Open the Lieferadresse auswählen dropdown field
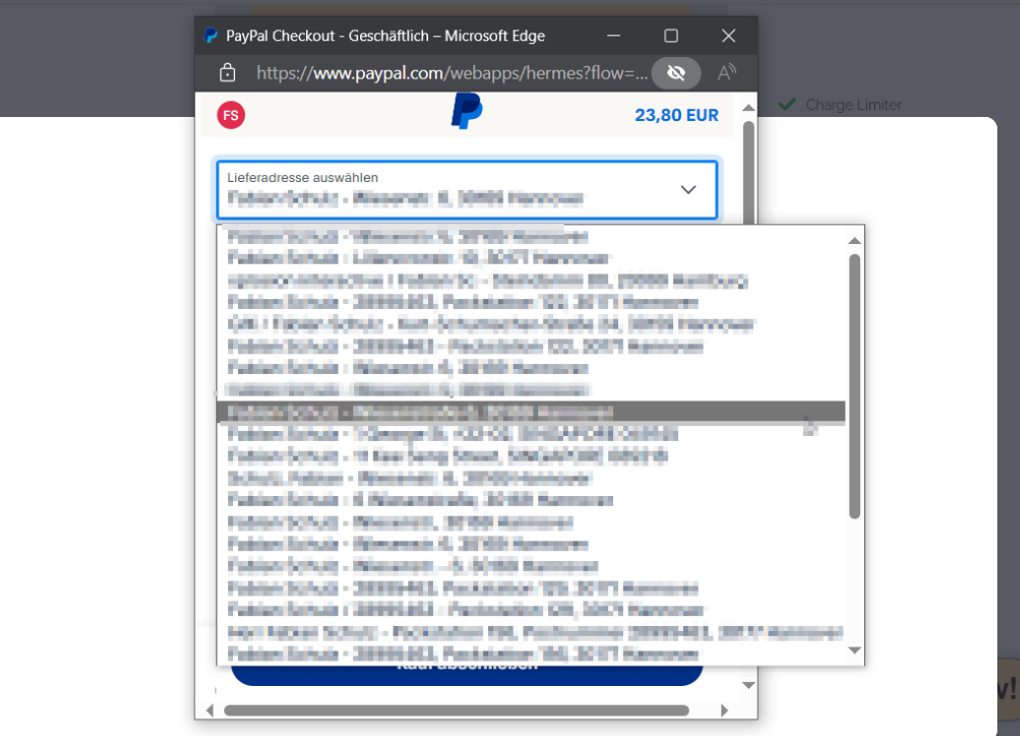The width and height of the screenshot is (1020, 736). click(x=467, y=189)
